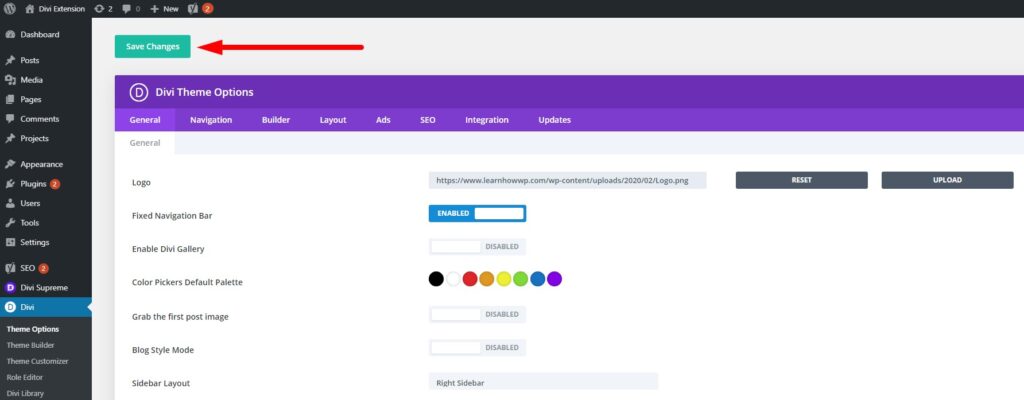Click the plus New icon in admin bar
The height and width of the screenshot is (400, 1024).
(x=154, y=8)
